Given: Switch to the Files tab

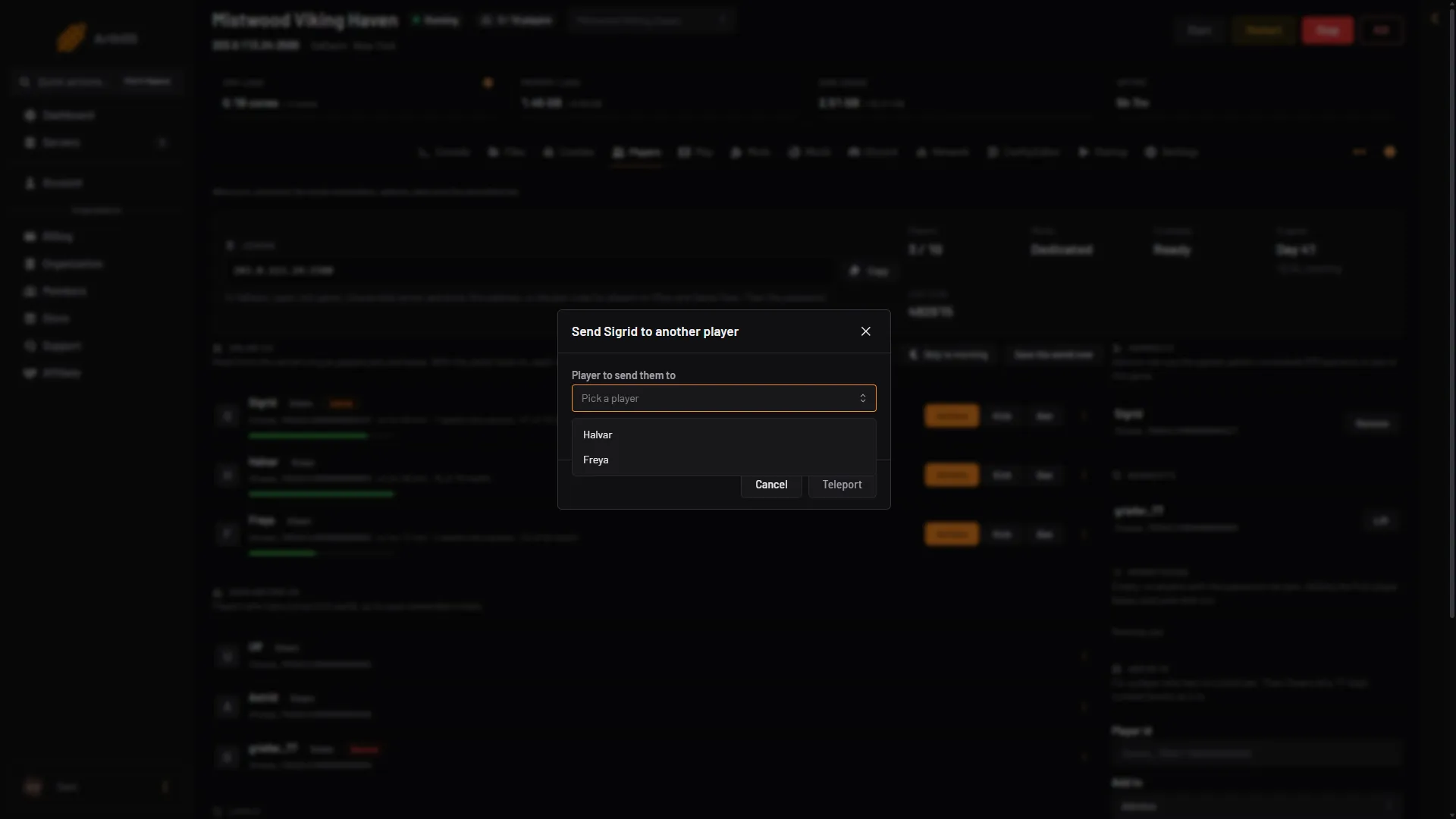Looking at the screenshot, I should 507,152.
